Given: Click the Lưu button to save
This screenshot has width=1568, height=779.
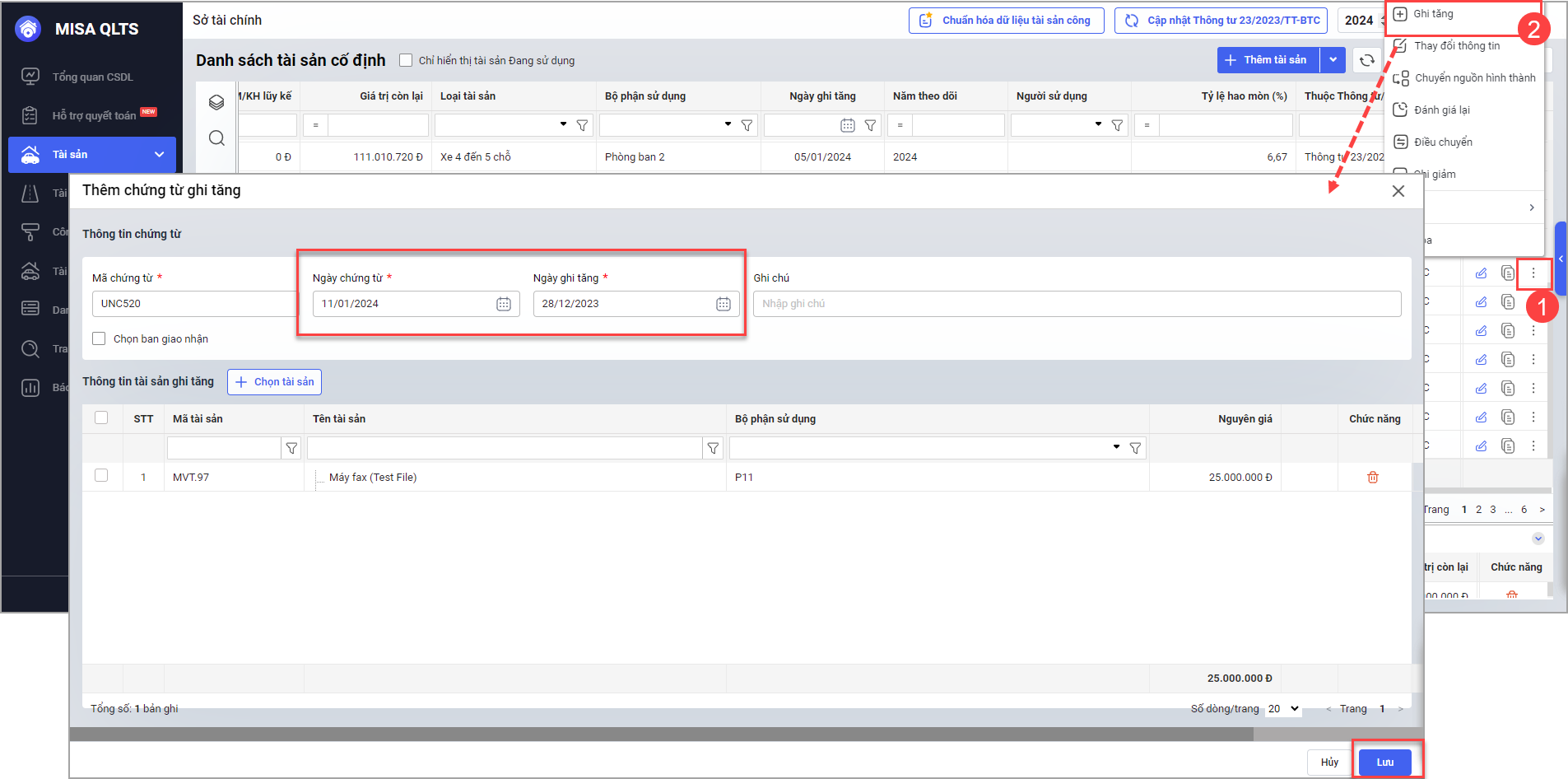Looking at the screenshot, I should point(1384,762).
